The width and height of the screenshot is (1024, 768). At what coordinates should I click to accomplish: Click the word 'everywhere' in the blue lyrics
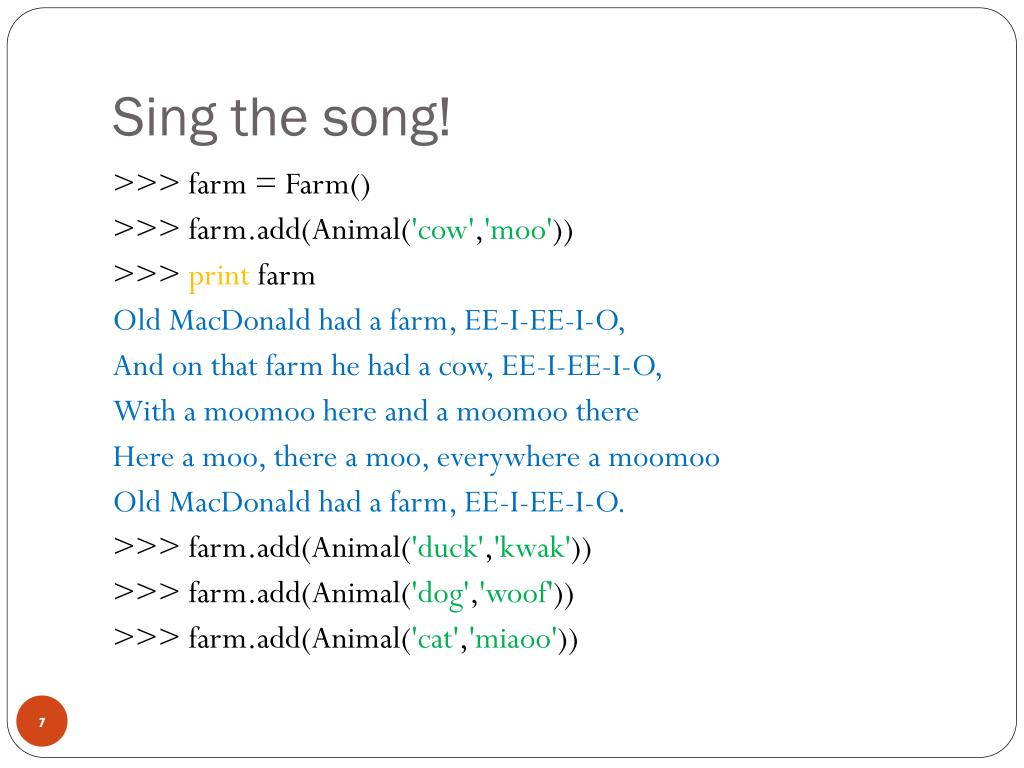tap(508, 458)
